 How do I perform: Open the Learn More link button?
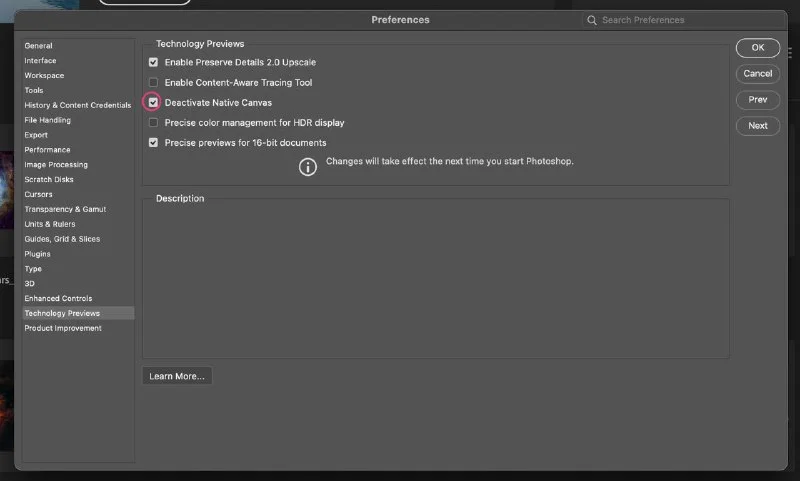tap(177, 376)
